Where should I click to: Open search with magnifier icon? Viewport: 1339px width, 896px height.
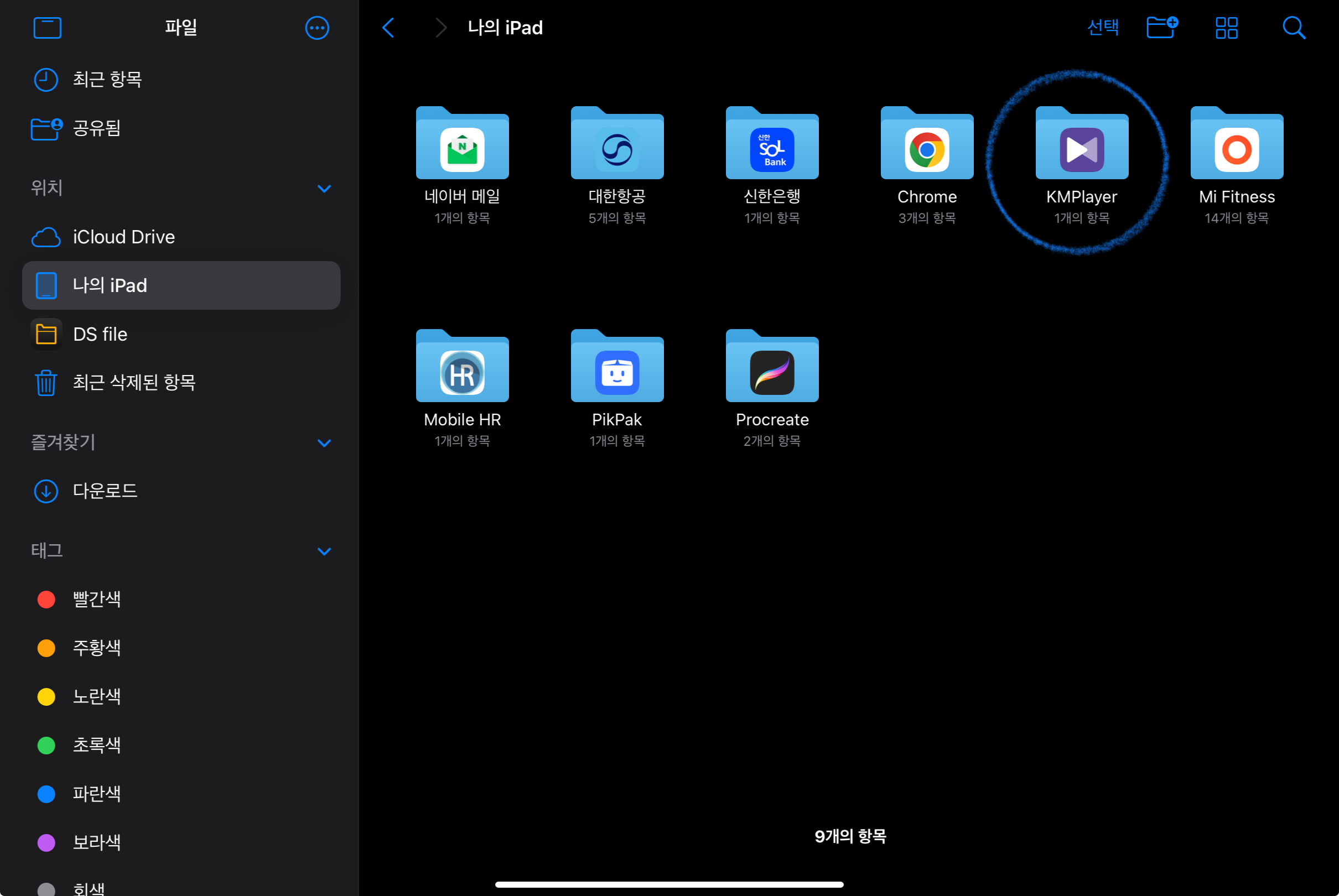coord(1294,28)
